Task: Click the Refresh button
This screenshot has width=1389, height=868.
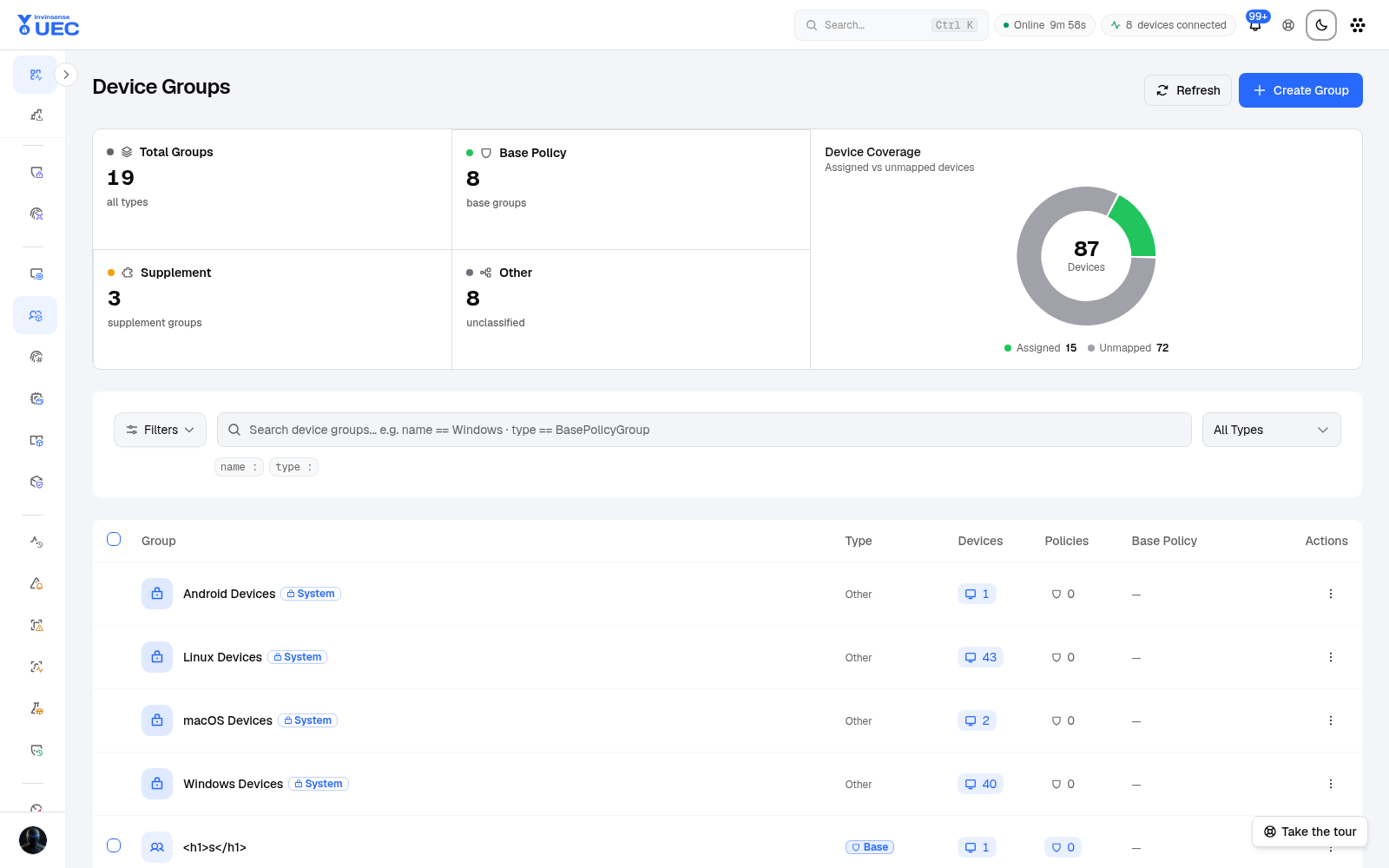Action: pyautogui.click(x=1188, y=90)
